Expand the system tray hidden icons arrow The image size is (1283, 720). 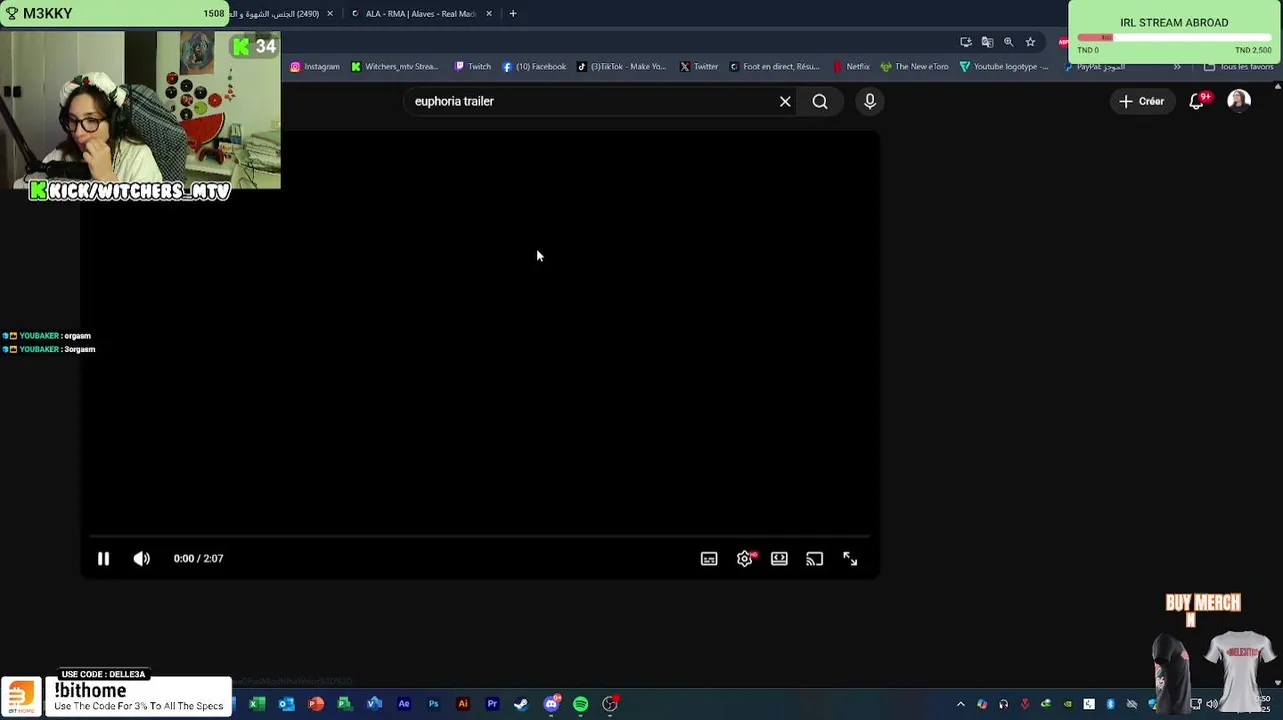960,704
